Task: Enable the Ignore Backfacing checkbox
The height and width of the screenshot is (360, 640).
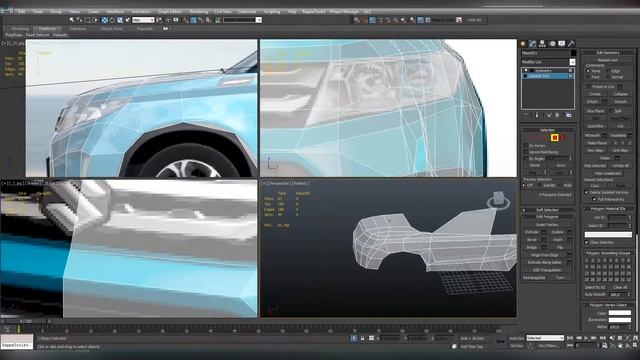Action: [526, 152]
